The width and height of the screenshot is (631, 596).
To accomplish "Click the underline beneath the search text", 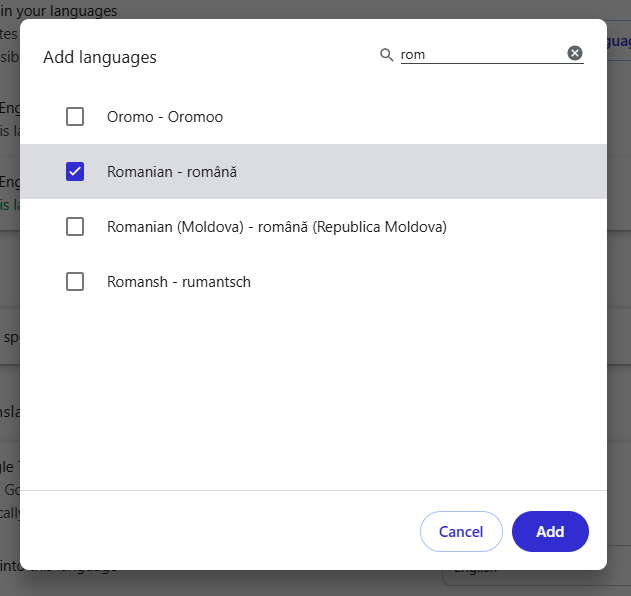I will (x=480, y=64).
